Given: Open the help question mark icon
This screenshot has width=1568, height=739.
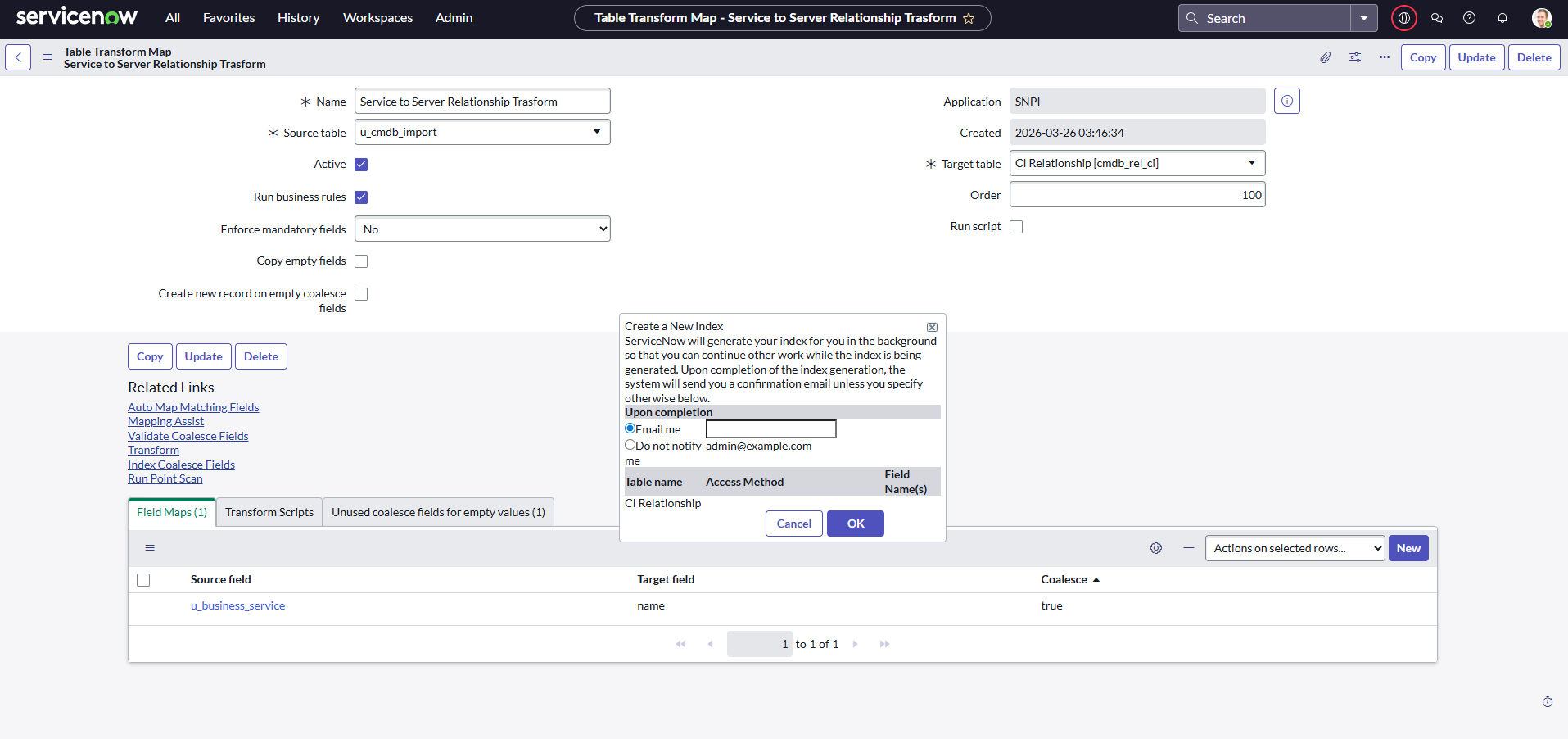Looking at the screenshot, I should pos(1470,18).
